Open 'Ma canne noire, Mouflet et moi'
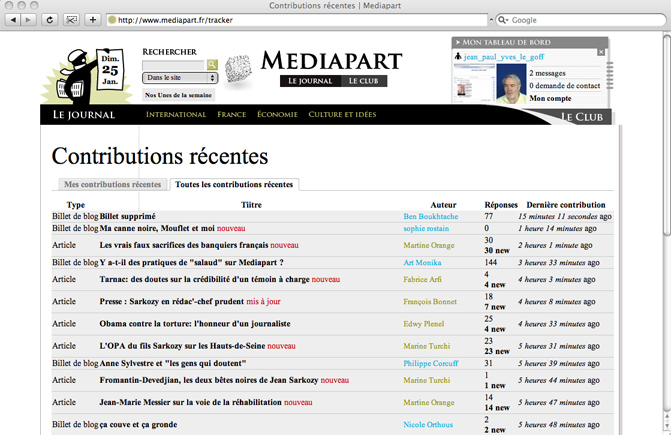This screenshot has height=435, width=671. (157, 228)
